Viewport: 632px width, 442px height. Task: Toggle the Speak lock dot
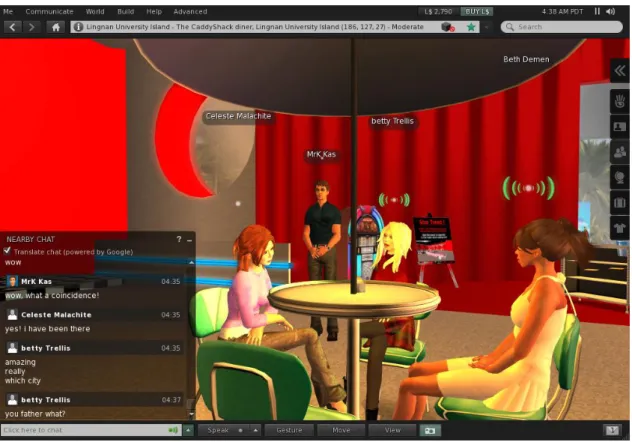(240, 430)
